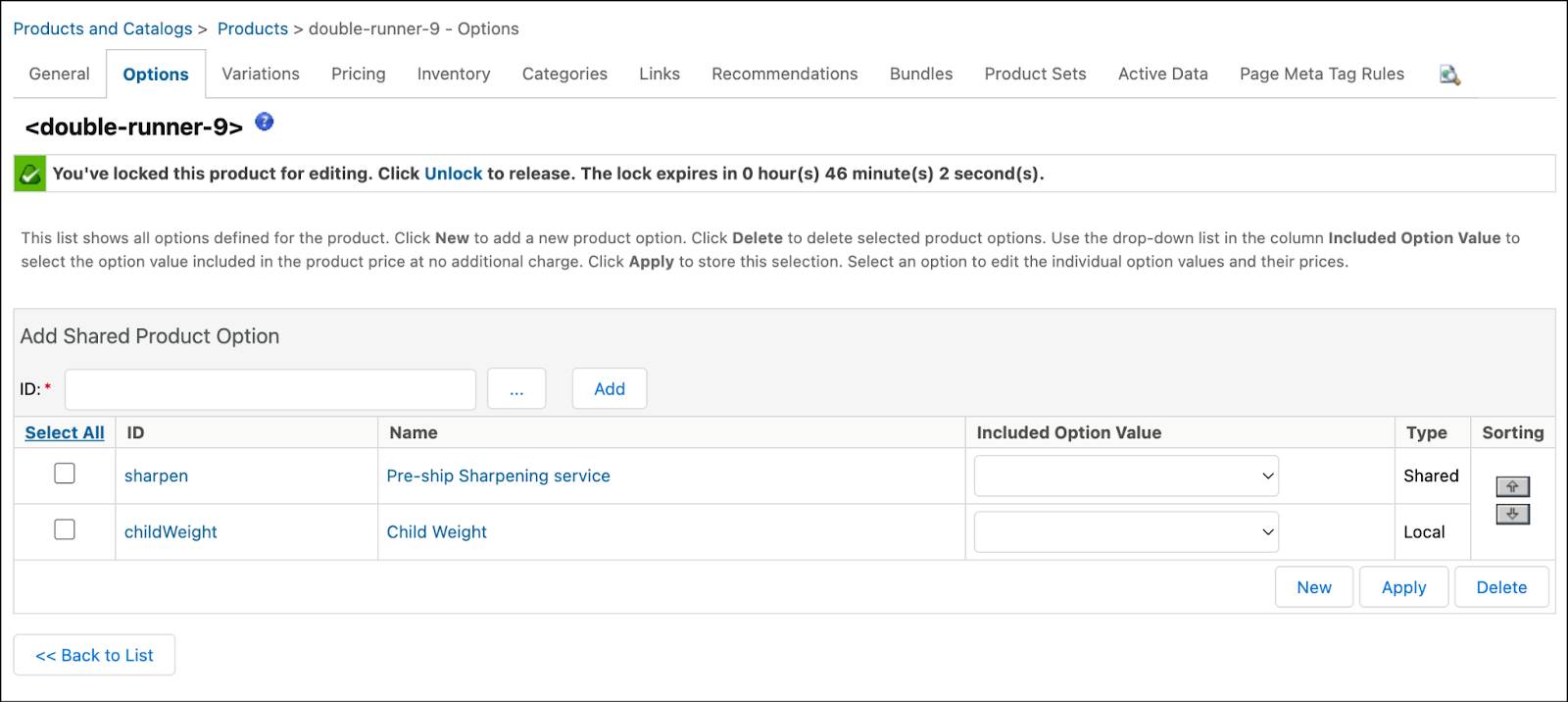The image size is (1568, 702).
Task: Click the Products and Catalogs breadcrumb
Action: tap(103, 28)
